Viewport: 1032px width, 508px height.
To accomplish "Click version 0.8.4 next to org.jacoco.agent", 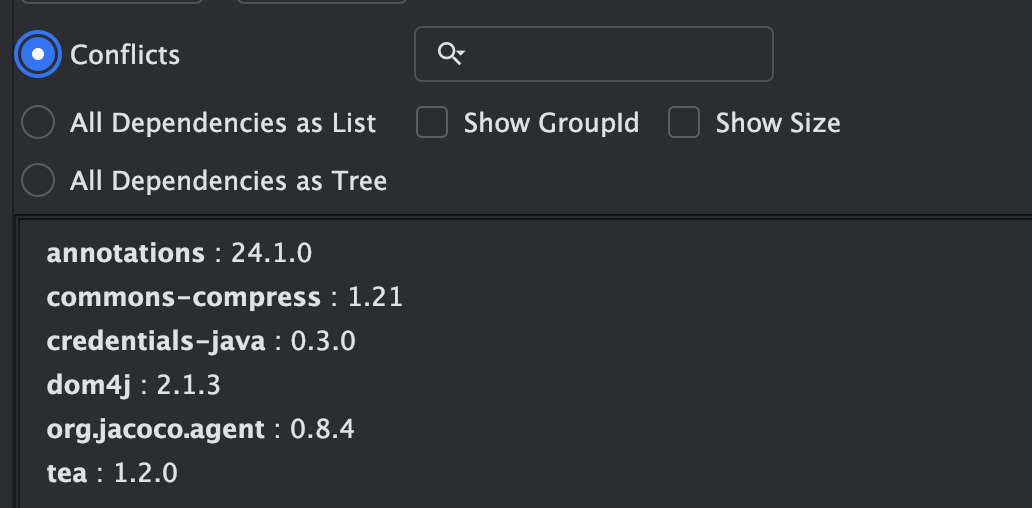I will [322, 429].
